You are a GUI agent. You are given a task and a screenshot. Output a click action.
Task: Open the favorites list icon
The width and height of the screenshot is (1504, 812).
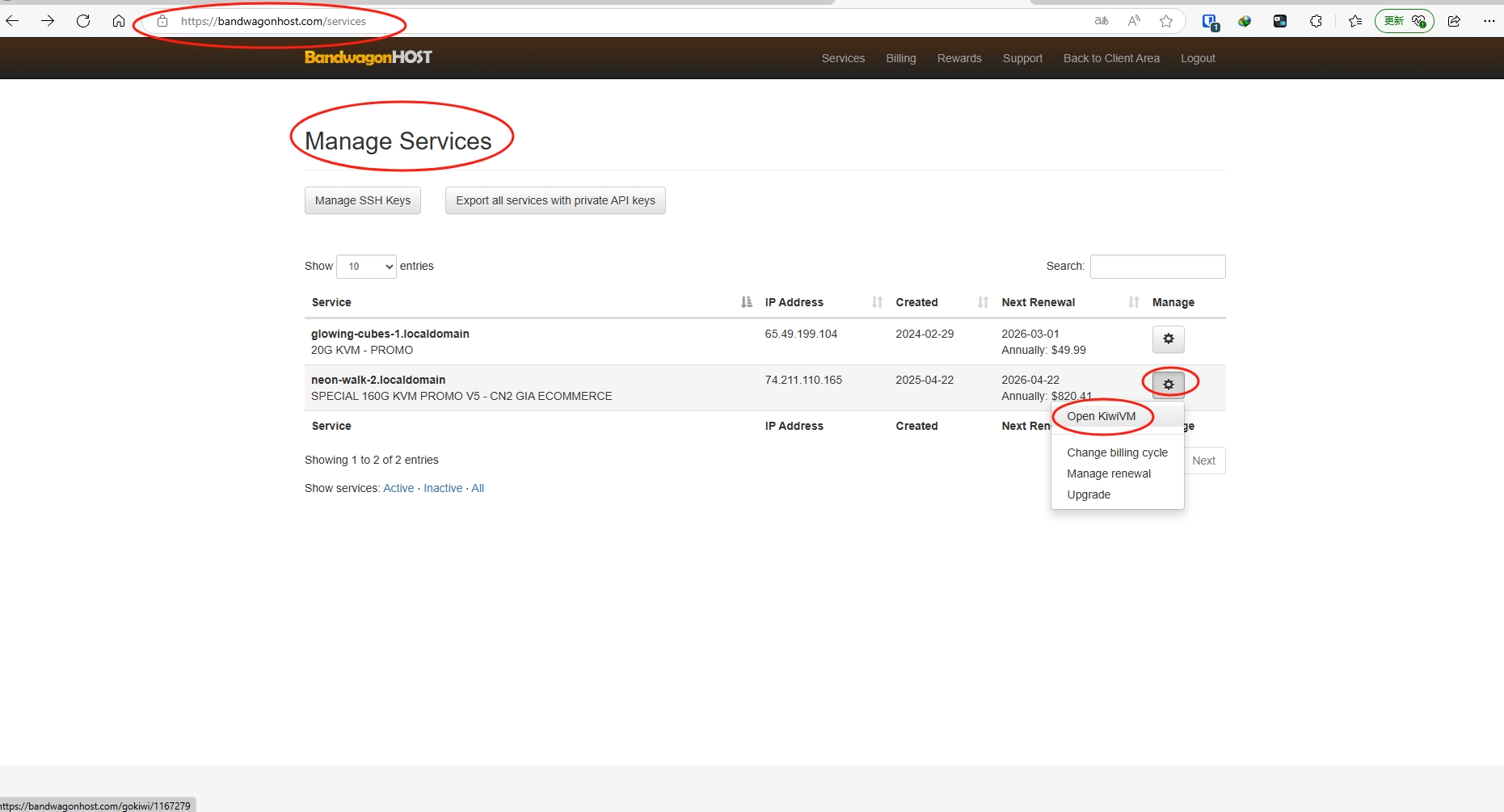coord(1355,21)
